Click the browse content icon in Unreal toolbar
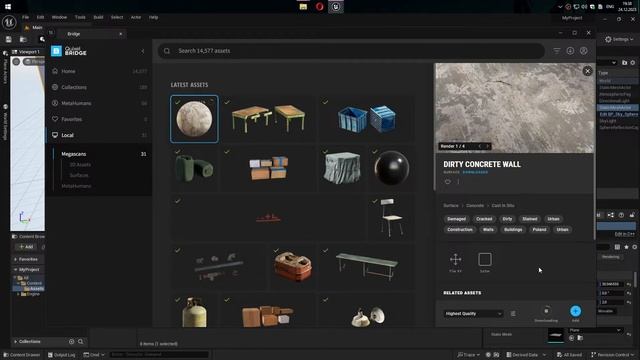Image resolution: width=640 pixels, height=360 pixels. pyautogui.click(x=23, y=39)
